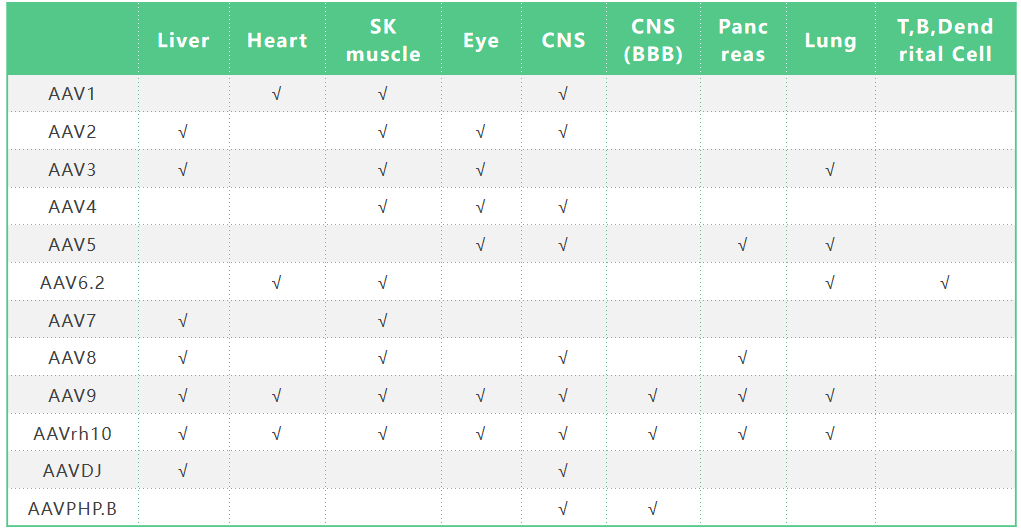This screenshot has height=528, width=1021.
Task: Select AAV3 checkmark in Lung column
Action: click(x=830, y=170)
